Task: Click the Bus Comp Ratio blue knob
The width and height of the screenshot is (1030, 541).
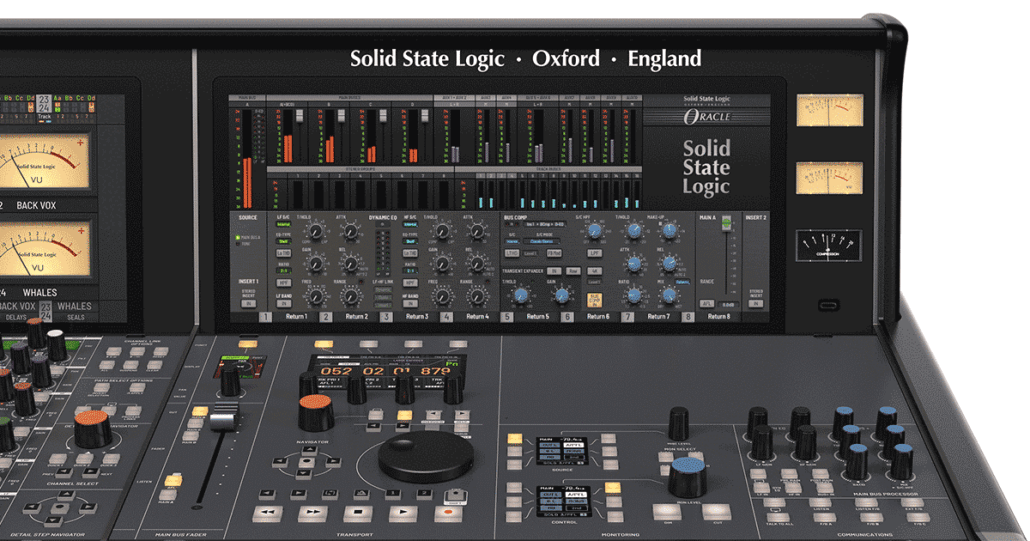Action: pos(634,295)
